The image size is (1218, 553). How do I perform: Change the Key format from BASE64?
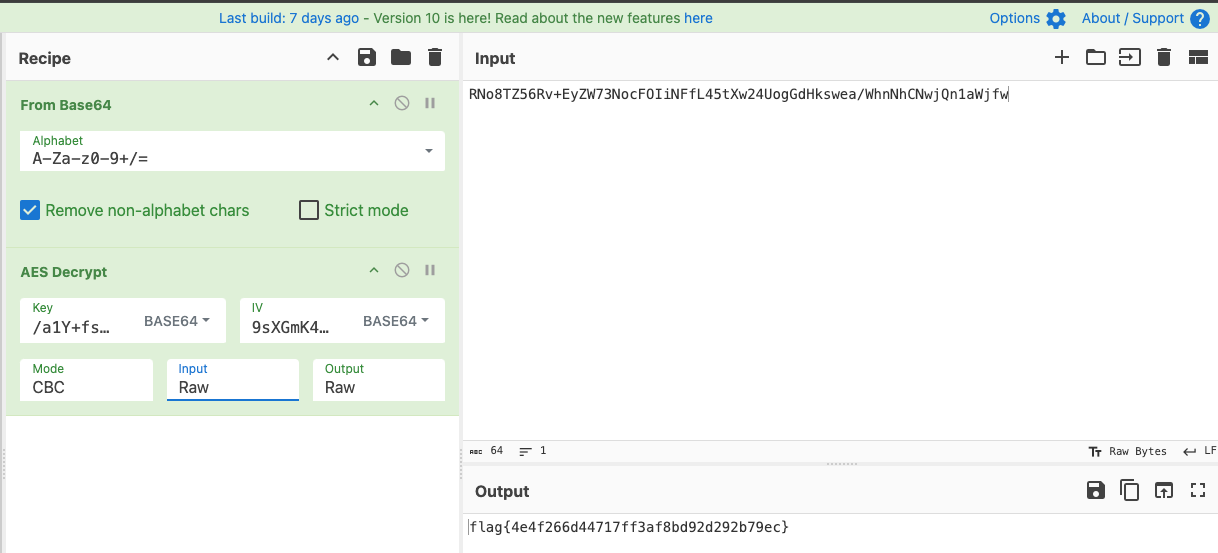[177, 321]
